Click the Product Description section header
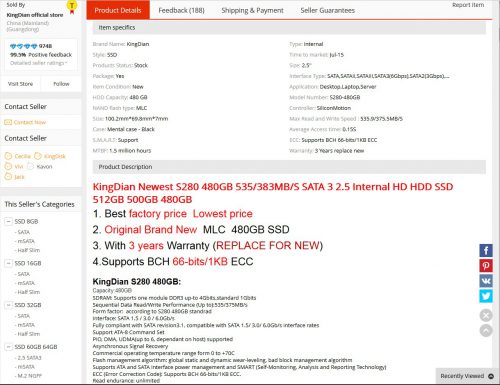The image size is (500, 385). pyautogui.click(x=289, y=167)
